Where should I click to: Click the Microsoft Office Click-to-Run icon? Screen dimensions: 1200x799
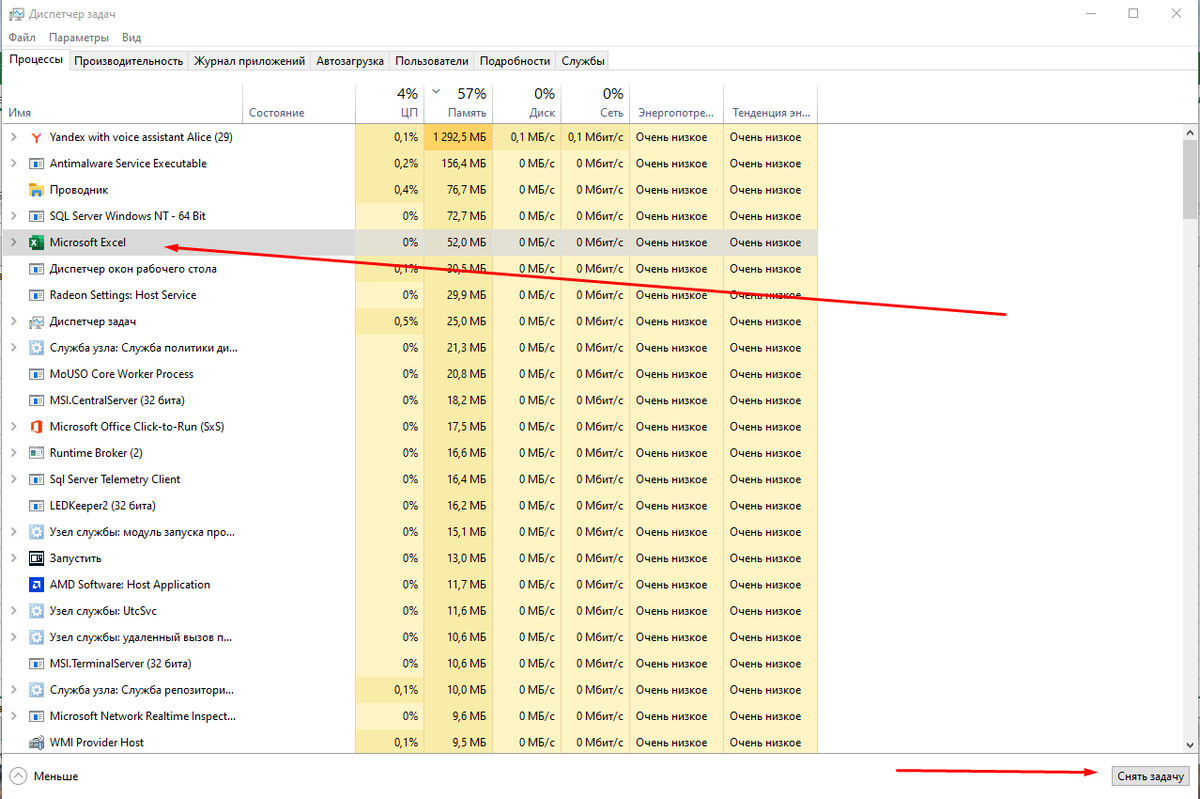pos(36,427)
